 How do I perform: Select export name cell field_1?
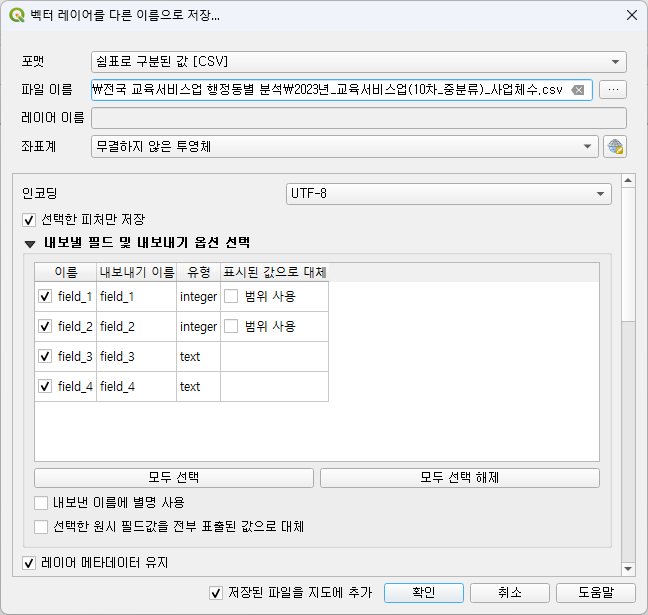click(137, 297)
